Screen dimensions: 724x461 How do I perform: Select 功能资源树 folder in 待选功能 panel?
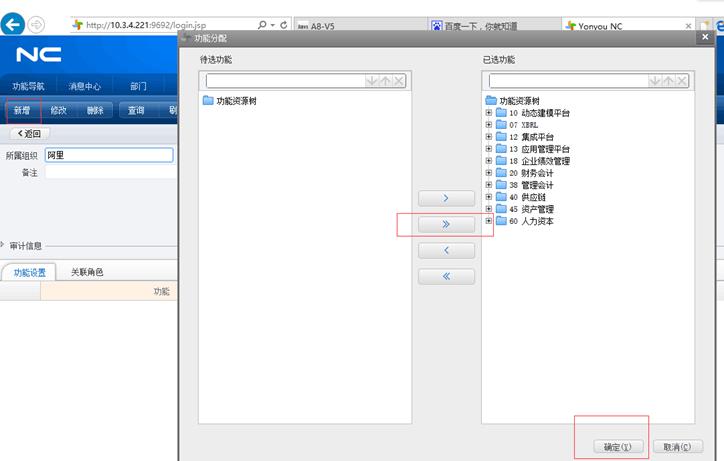point(236,101)
